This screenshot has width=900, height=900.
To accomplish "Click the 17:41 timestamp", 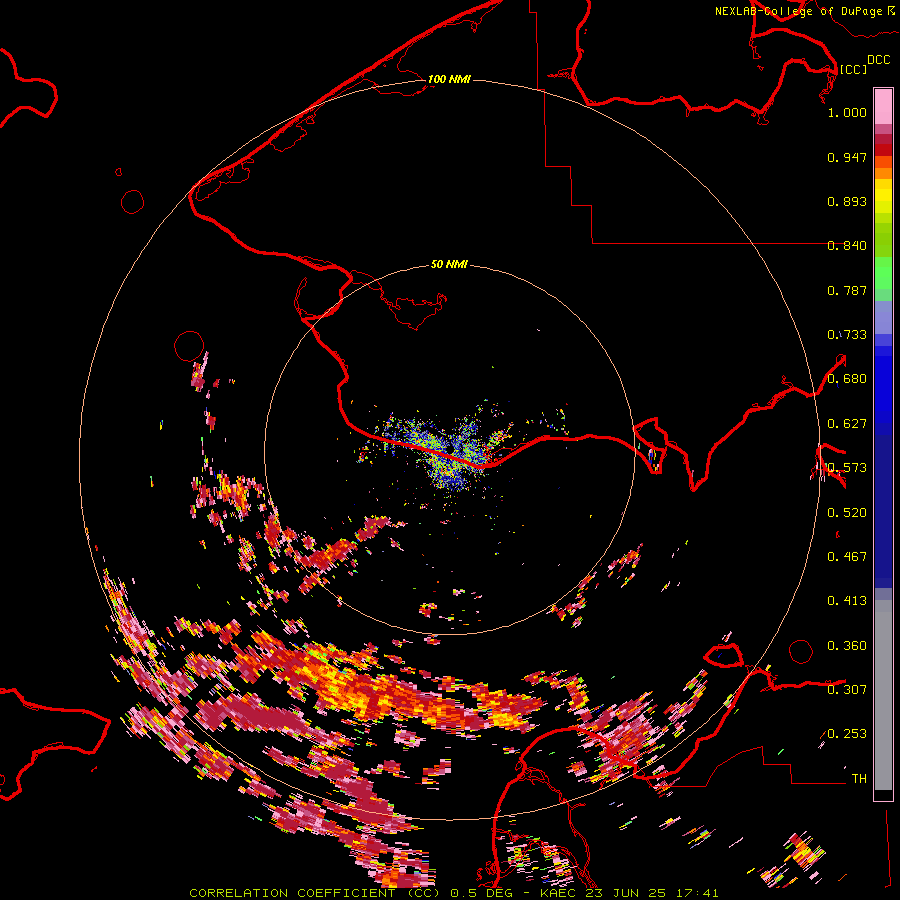I will pos(697,893).
